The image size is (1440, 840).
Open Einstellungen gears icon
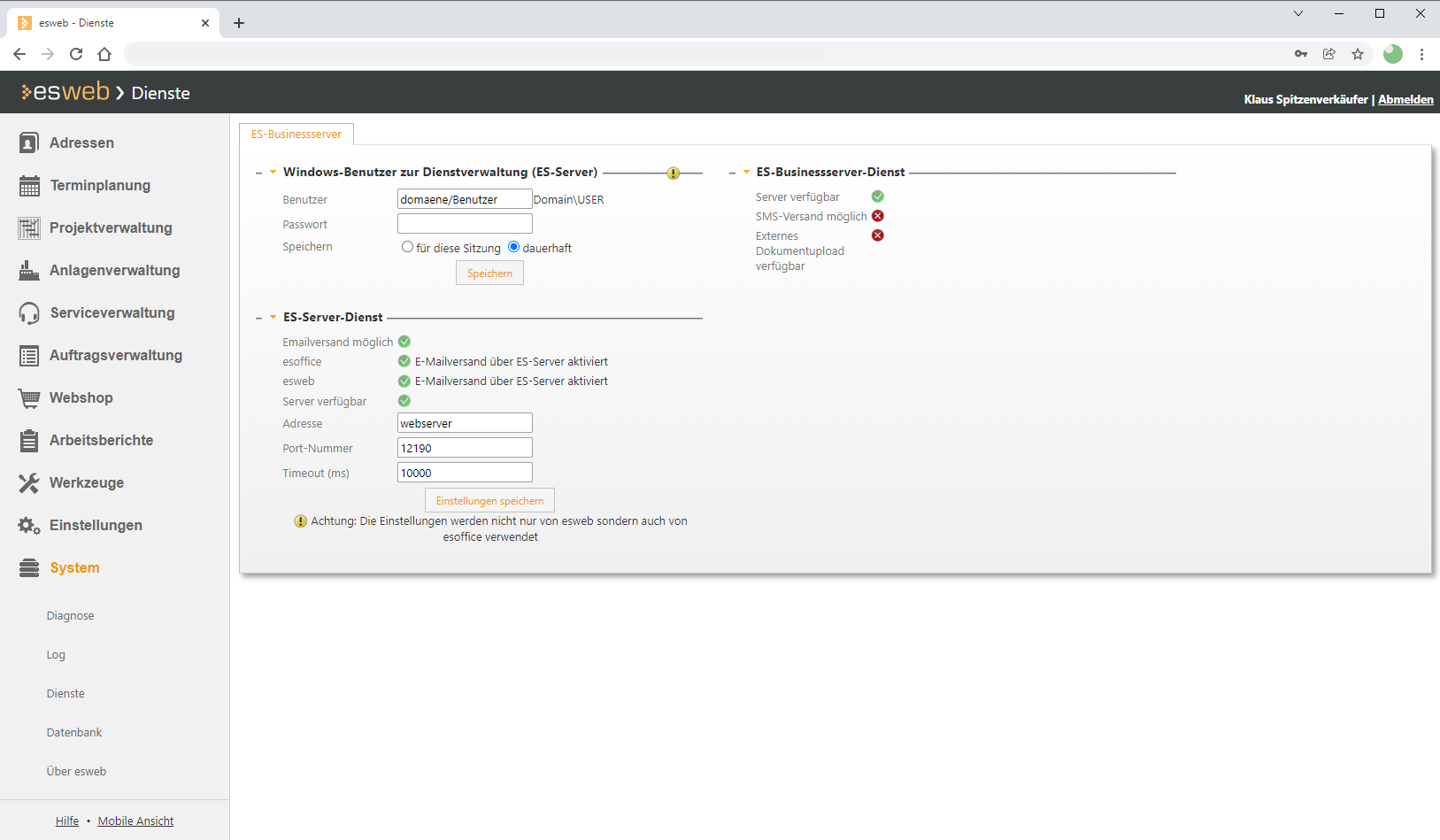pyautogui.click(x=29, y=526)
